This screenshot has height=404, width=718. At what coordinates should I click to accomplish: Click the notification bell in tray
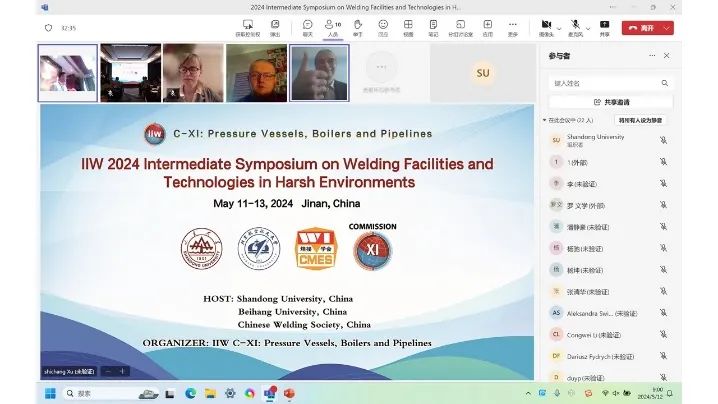coord(670,393)
